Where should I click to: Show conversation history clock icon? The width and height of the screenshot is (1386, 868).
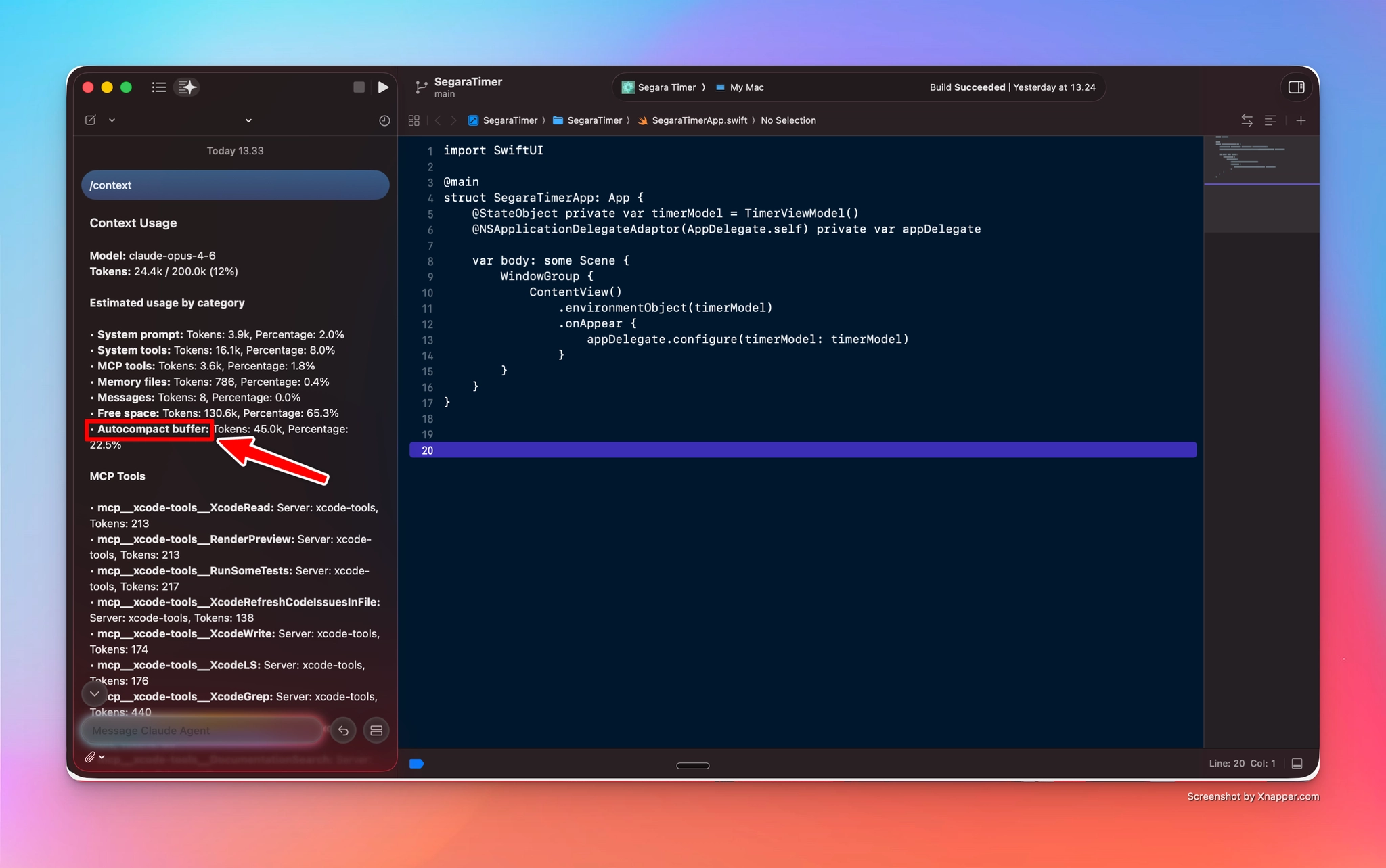click(x=384, y=120)
